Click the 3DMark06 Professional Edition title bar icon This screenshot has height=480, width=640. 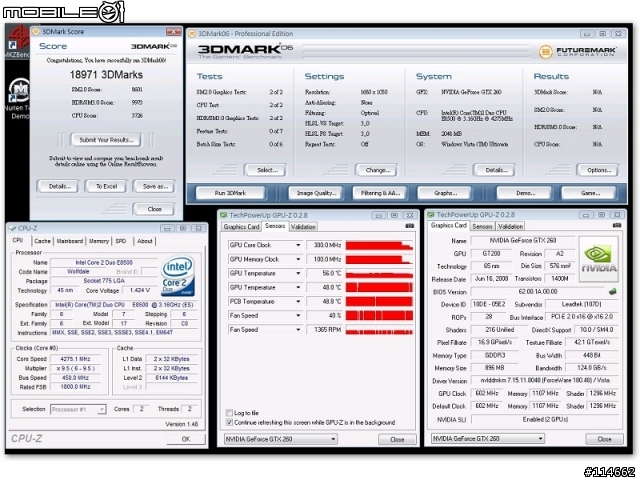192,34
